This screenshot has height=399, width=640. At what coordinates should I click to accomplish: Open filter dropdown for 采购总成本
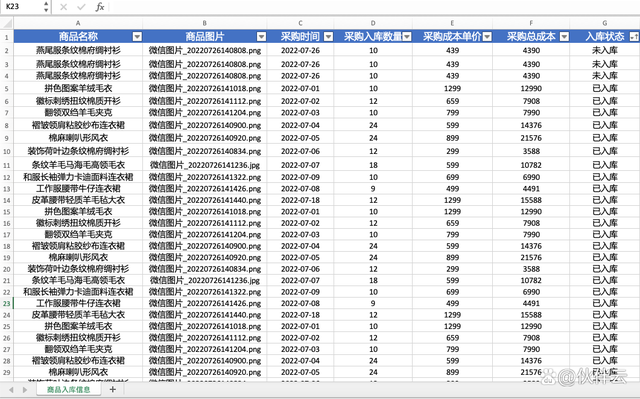[564, 37]
